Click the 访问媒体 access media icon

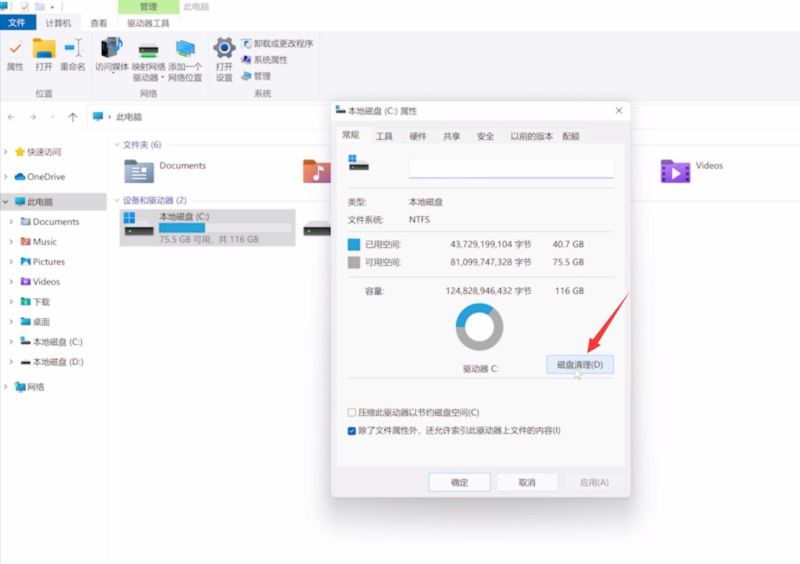click(112, 48)
